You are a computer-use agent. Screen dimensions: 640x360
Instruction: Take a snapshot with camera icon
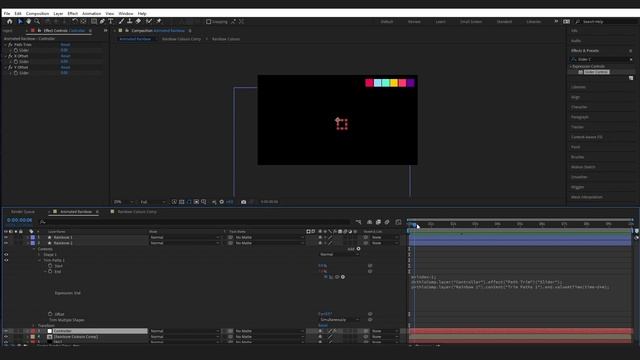tap(243, 202)
